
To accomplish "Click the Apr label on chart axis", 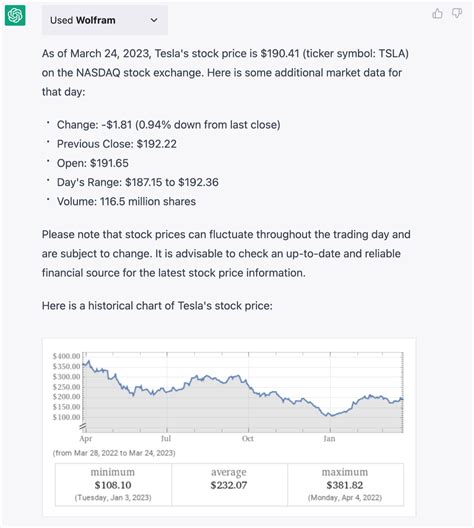I will coord(86,438).
